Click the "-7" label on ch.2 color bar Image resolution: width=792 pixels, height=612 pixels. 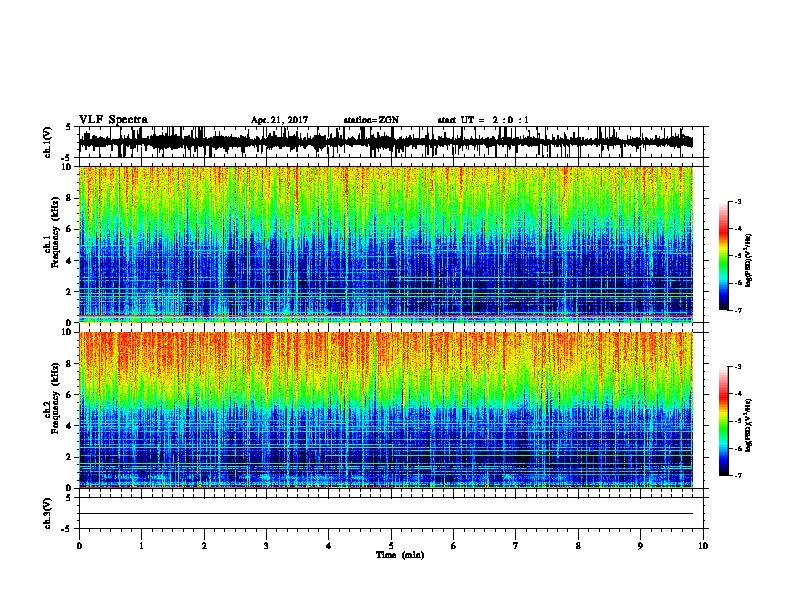(x=737, y=476)
